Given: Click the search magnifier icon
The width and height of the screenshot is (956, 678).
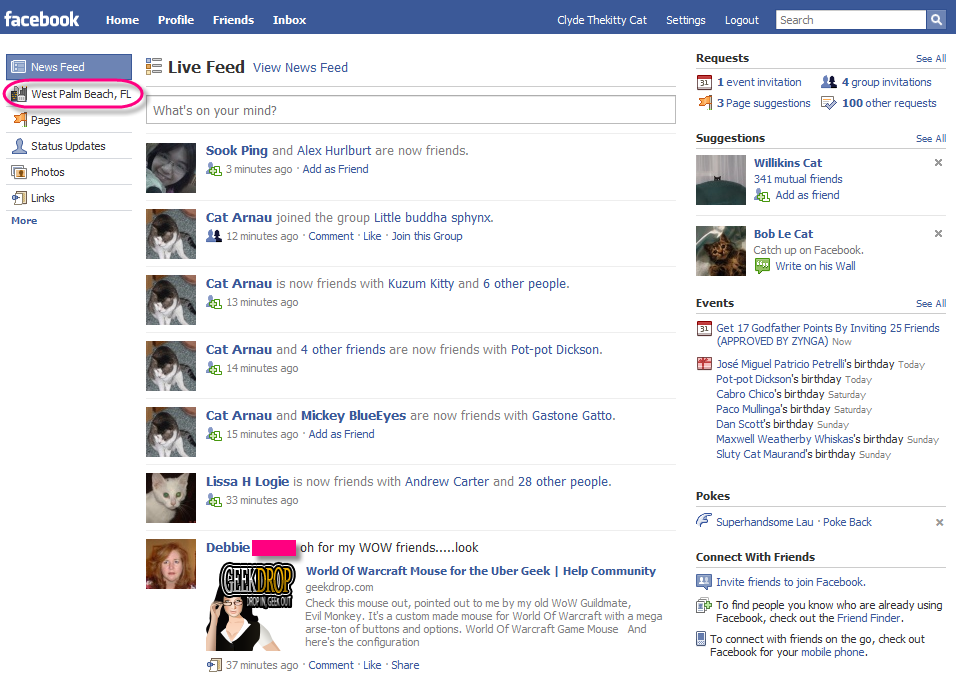Looking at the screenshot, I should point(936,20).
